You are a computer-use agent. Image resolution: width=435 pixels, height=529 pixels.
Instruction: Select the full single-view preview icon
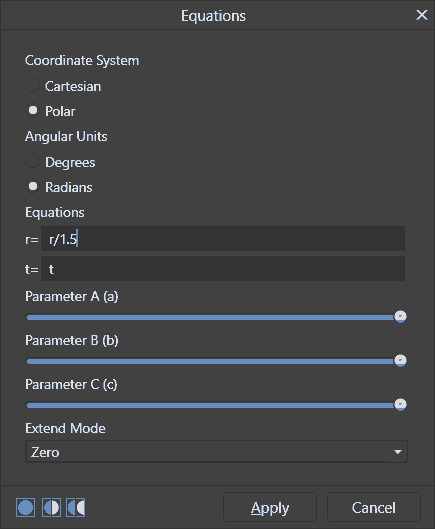point(25,507)
